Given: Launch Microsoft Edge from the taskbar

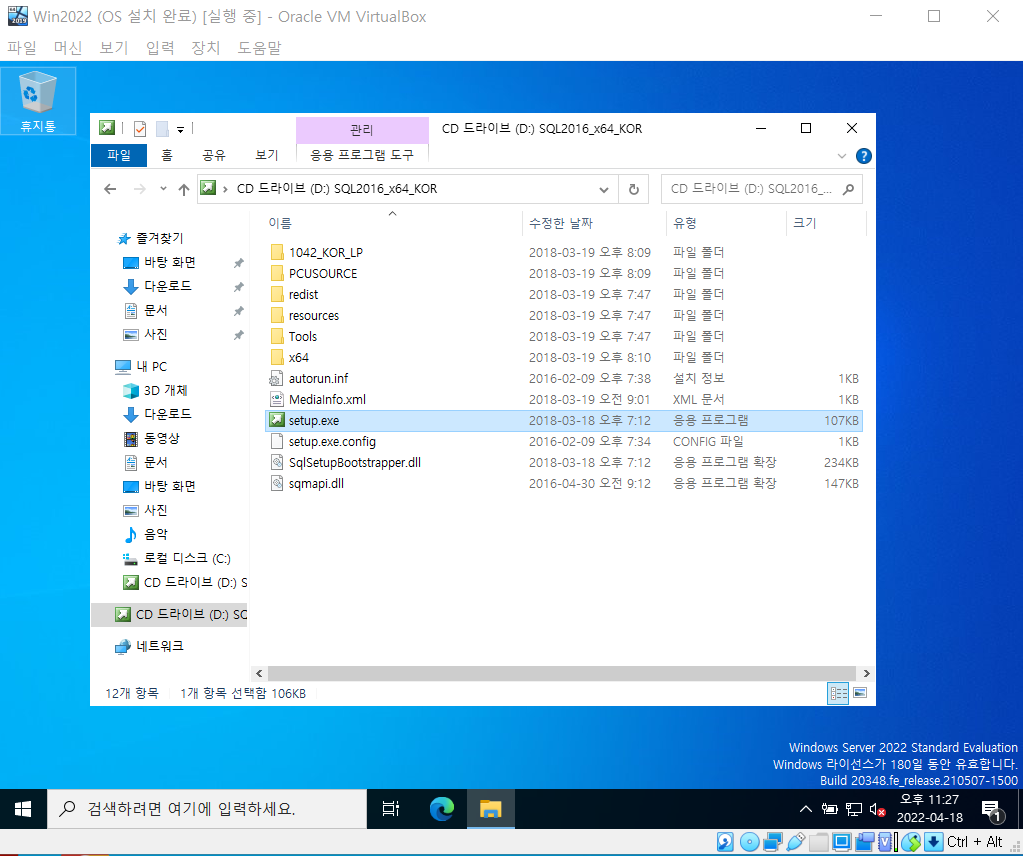Looking at the screenshot, I should coord(442,810).
